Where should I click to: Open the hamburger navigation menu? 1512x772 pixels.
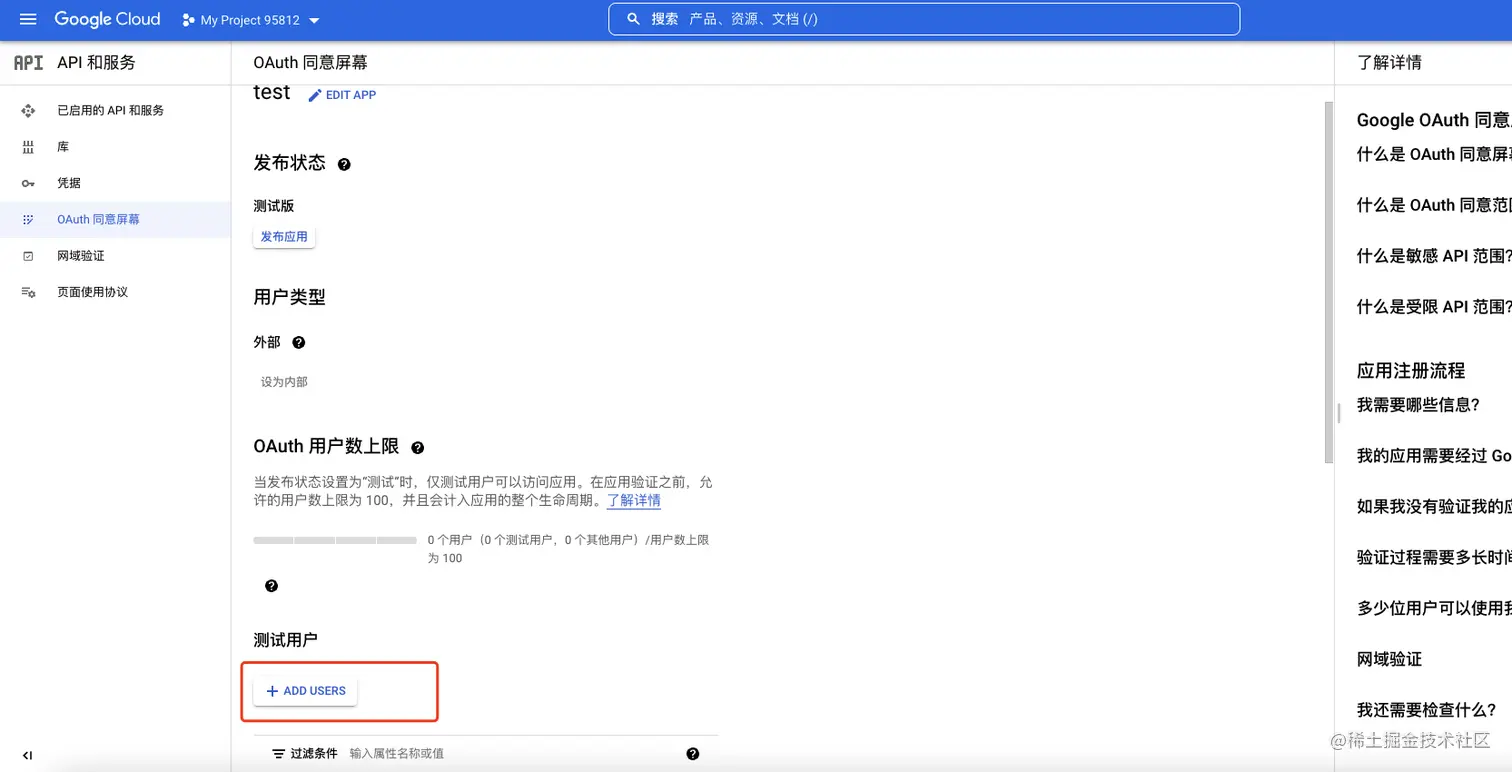tap(28, 19)
